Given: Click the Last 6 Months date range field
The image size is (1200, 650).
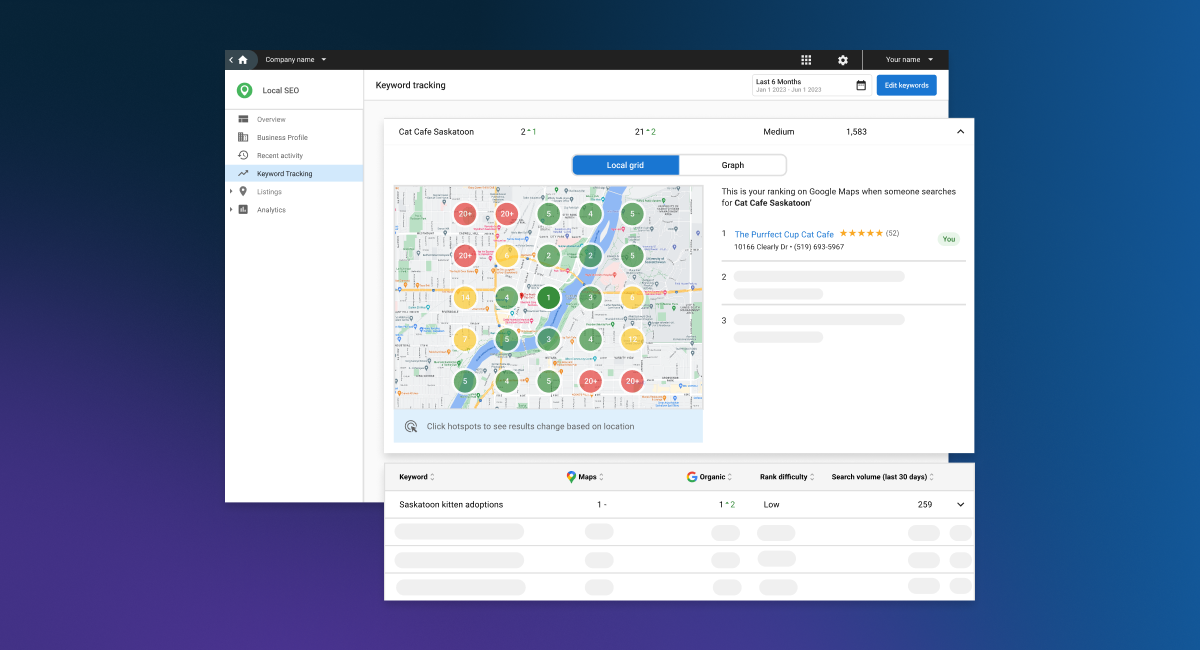Looking at the screenshot, I should tap(811, 85).
